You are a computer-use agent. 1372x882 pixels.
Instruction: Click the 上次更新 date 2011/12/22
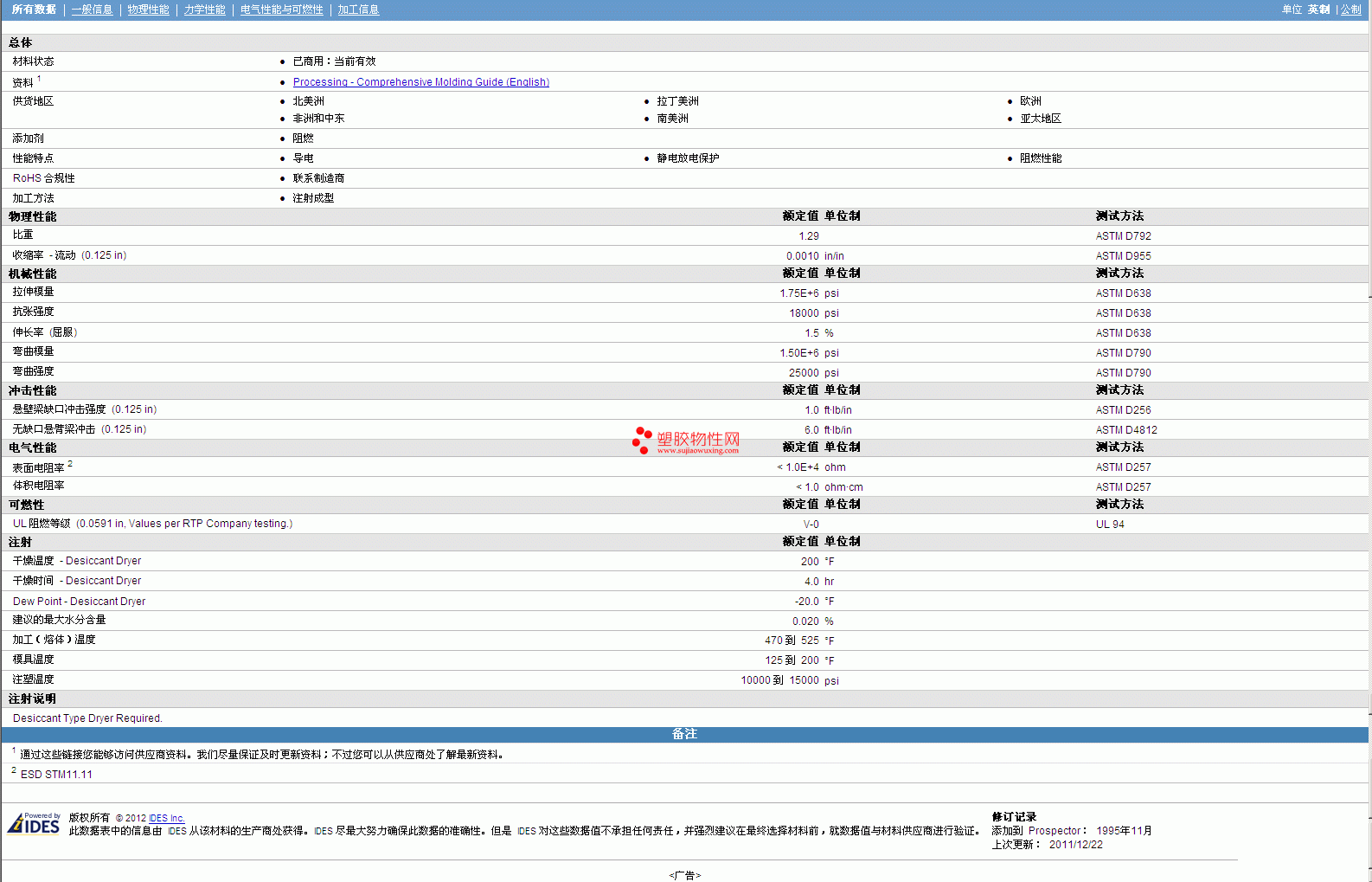(x=1075, y=845)
